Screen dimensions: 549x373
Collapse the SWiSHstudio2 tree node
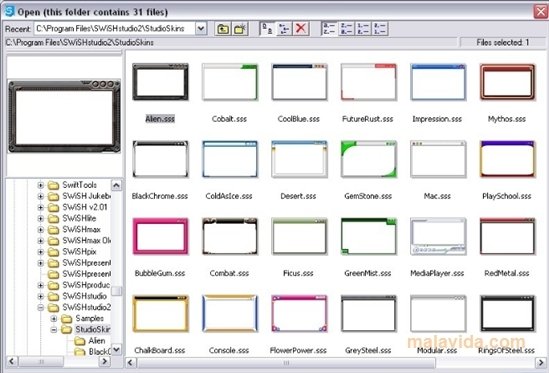[x=41, y=308]
